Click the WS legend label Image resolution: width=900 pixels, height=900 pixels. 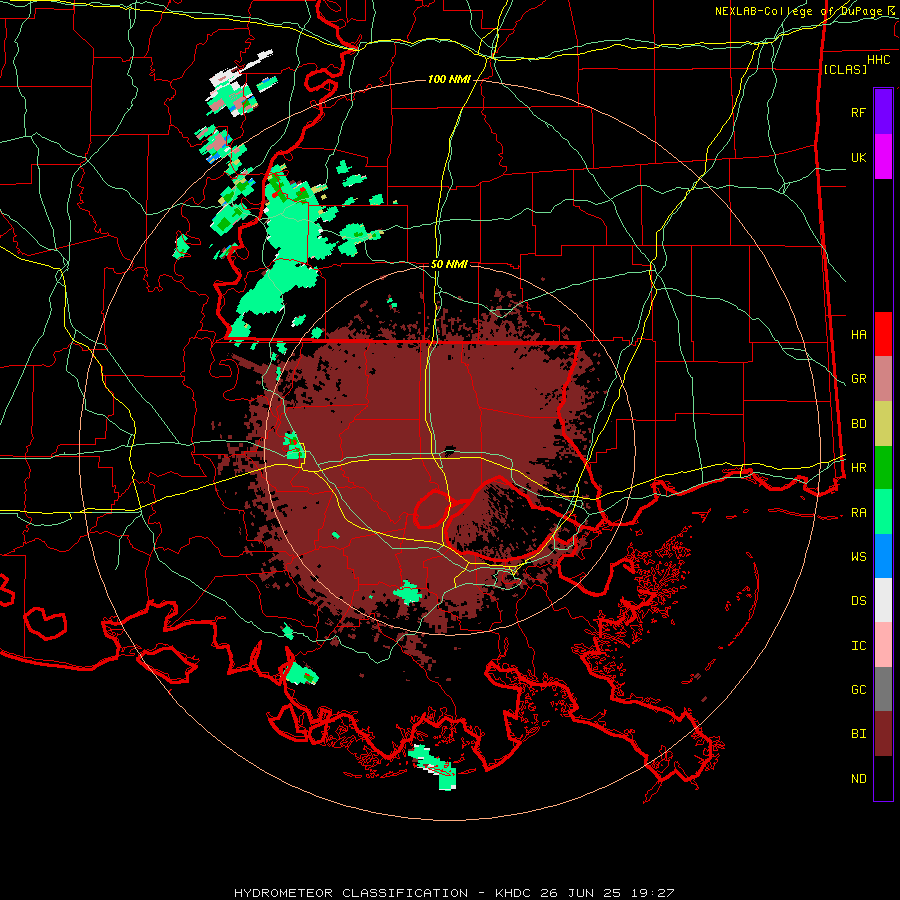pos(858,557)
